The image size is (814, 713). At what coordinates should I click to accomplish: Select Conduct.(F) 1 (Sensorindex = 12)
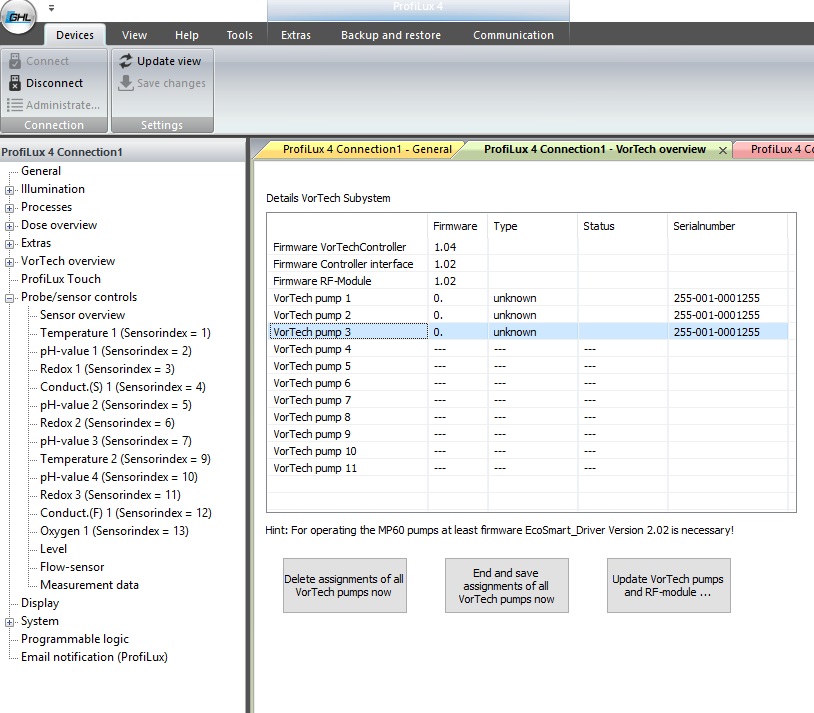[126, 513]
